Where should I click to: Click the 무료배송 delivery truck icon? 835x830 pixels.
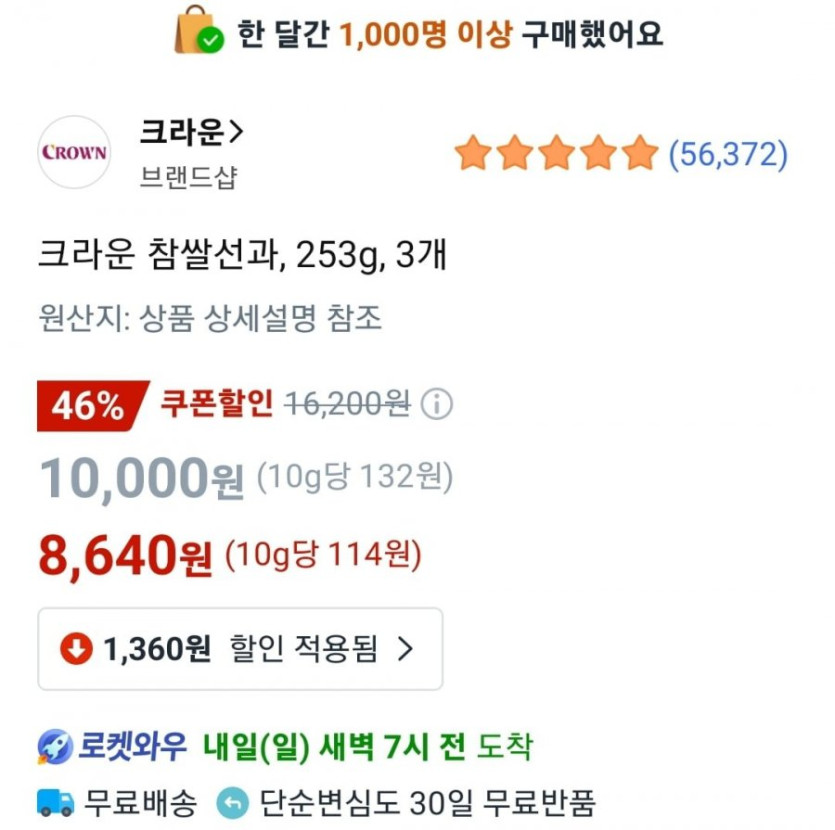pyautogui.click(x=56, y=801)
